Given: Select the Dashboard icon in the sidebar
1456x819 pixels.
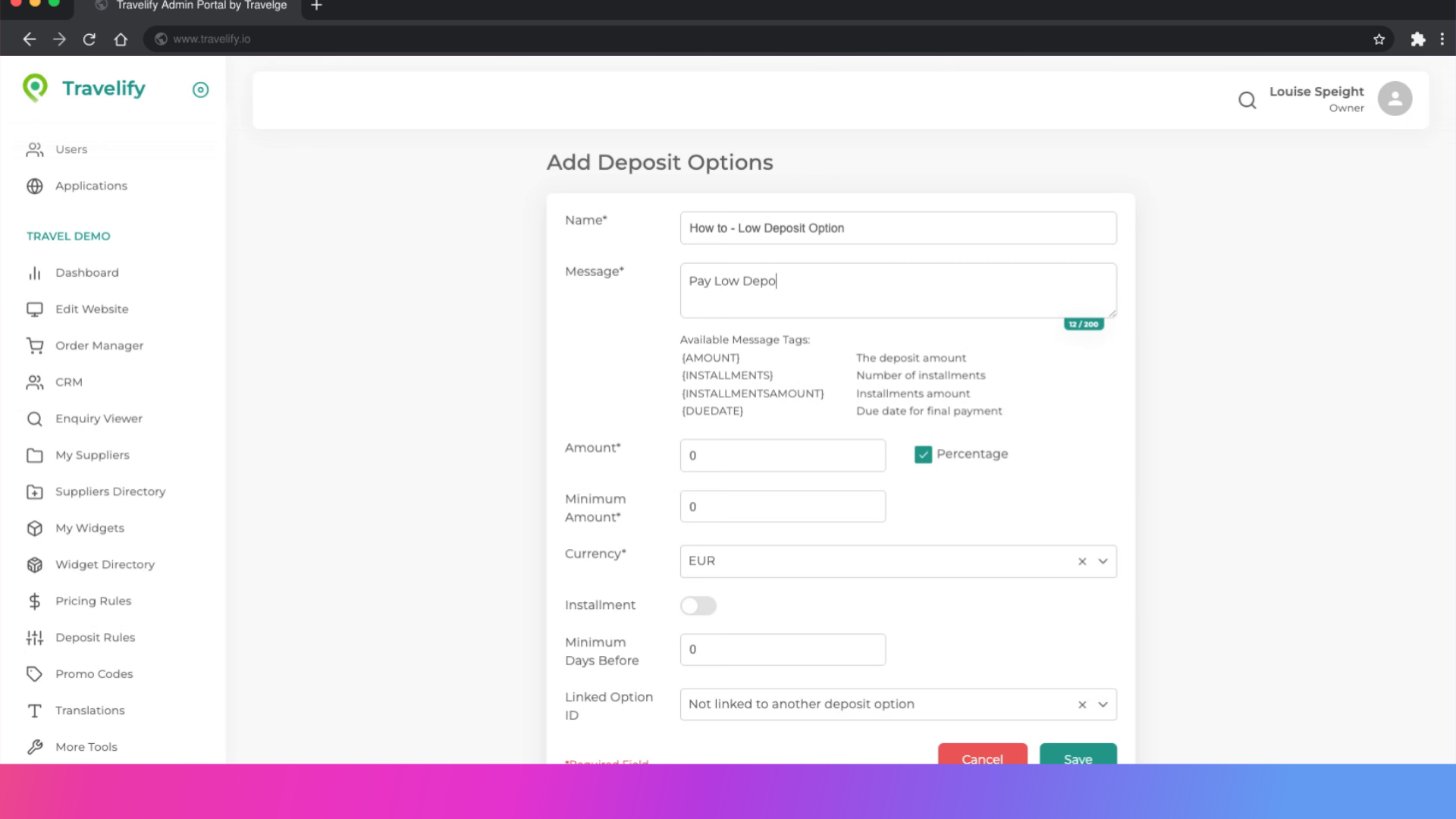Looking at the screenshot, I should point(35,272).
